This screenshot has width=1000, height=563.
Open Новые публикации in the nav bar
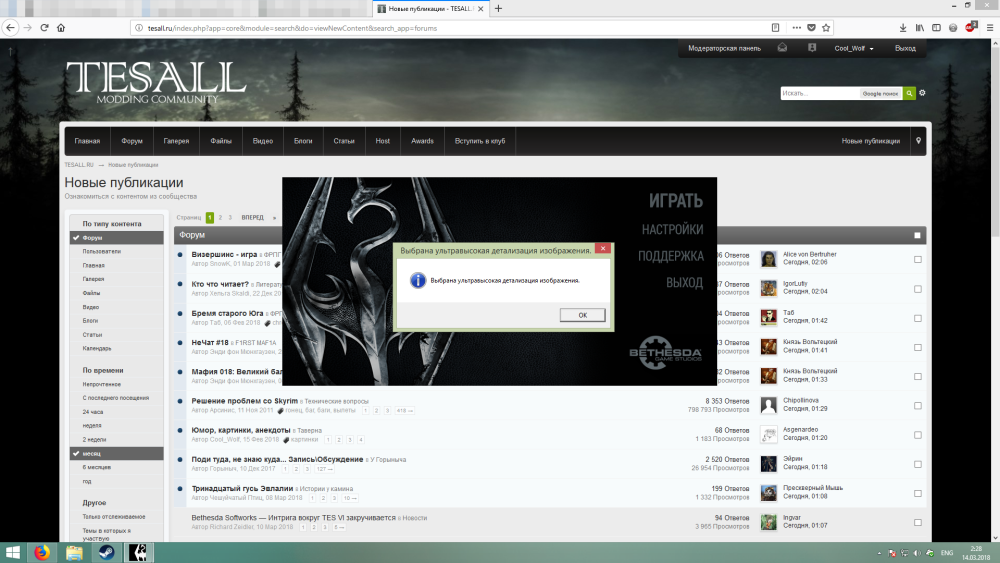coord(871,141)
